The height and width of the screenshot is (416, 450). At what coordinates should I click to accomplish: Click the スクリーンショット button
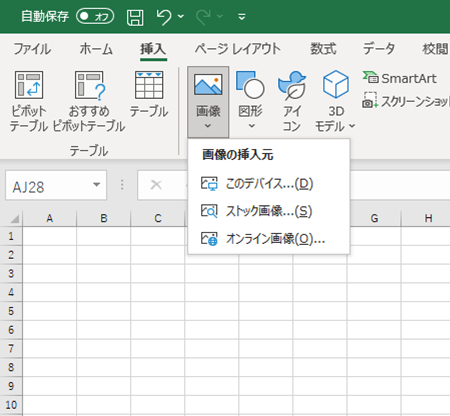406,101
